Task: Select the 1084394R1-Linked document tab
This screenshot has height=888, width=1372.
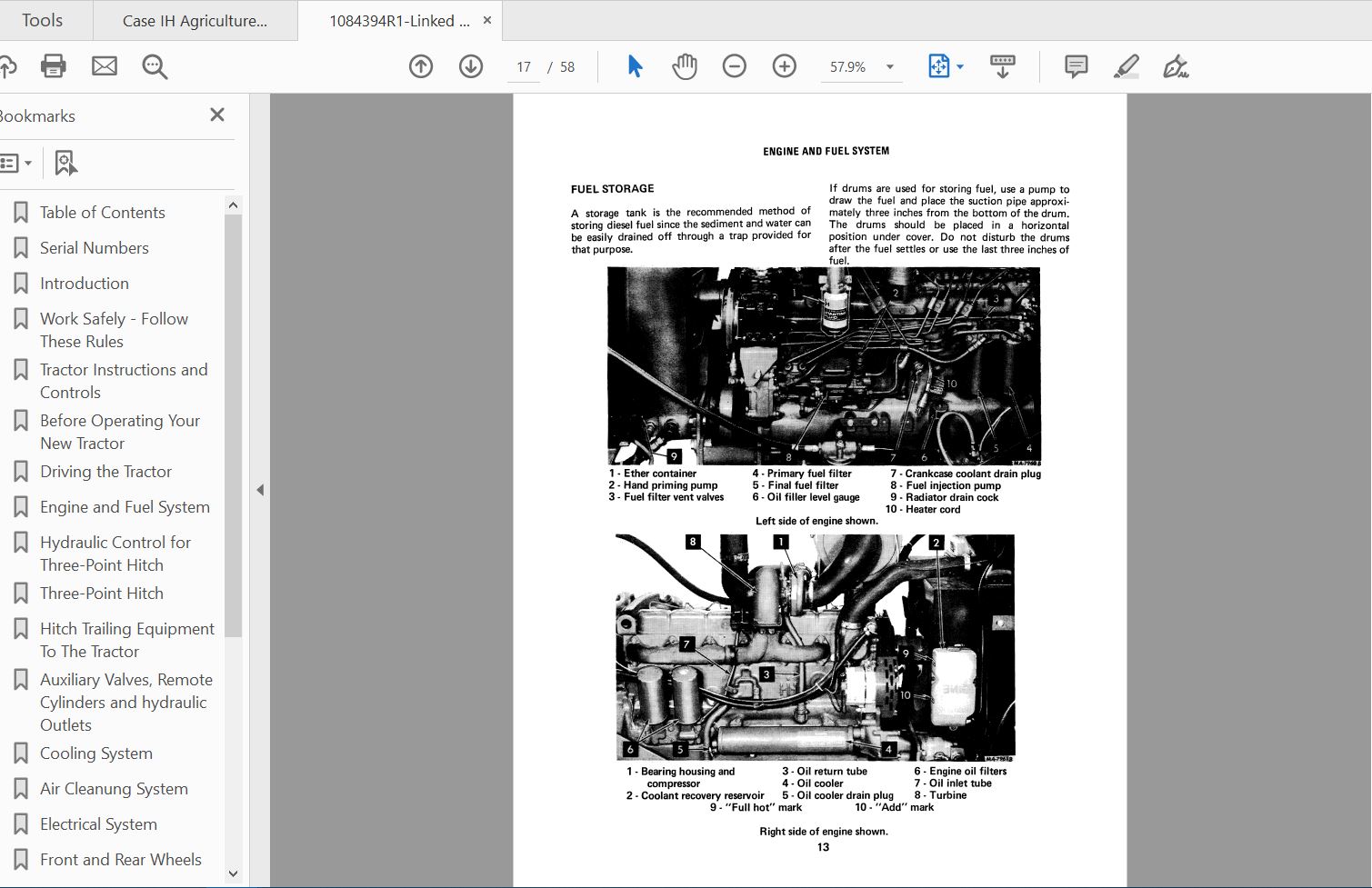Action: (x=399, y=21)
